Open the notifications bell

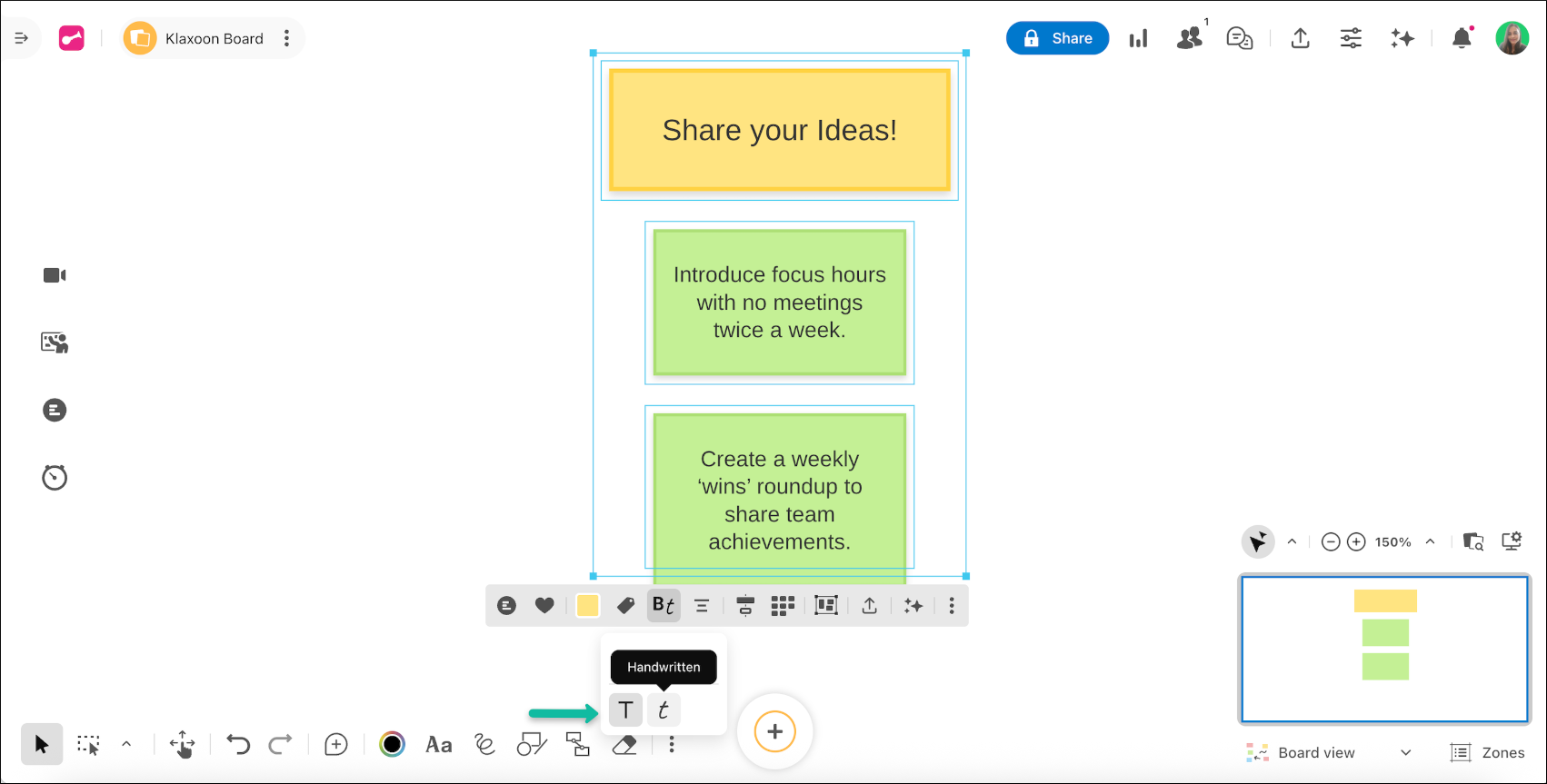(1462, 38)
